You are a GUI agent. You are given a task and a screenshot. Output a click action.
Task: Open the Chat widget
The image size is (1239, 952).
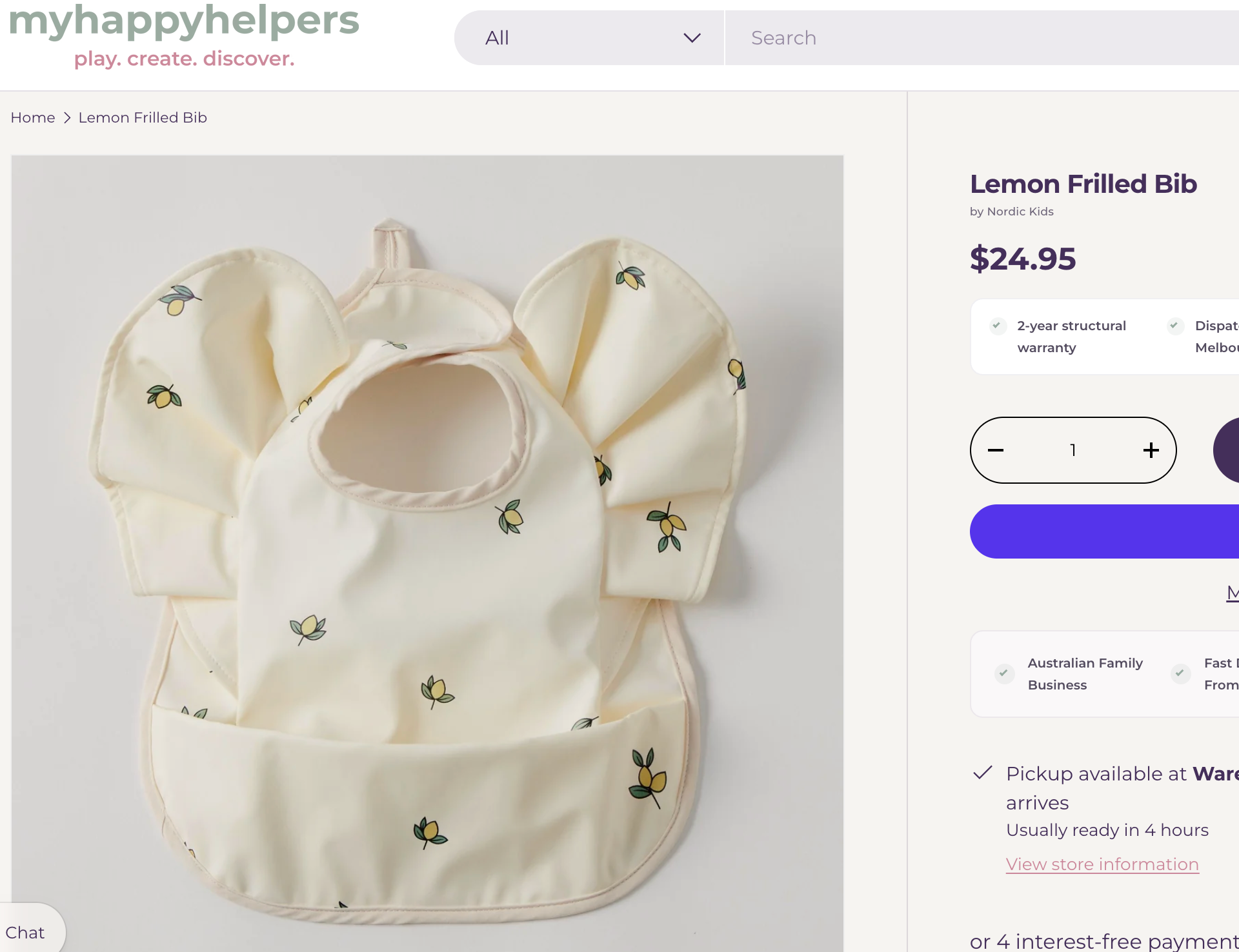(25, 933)
